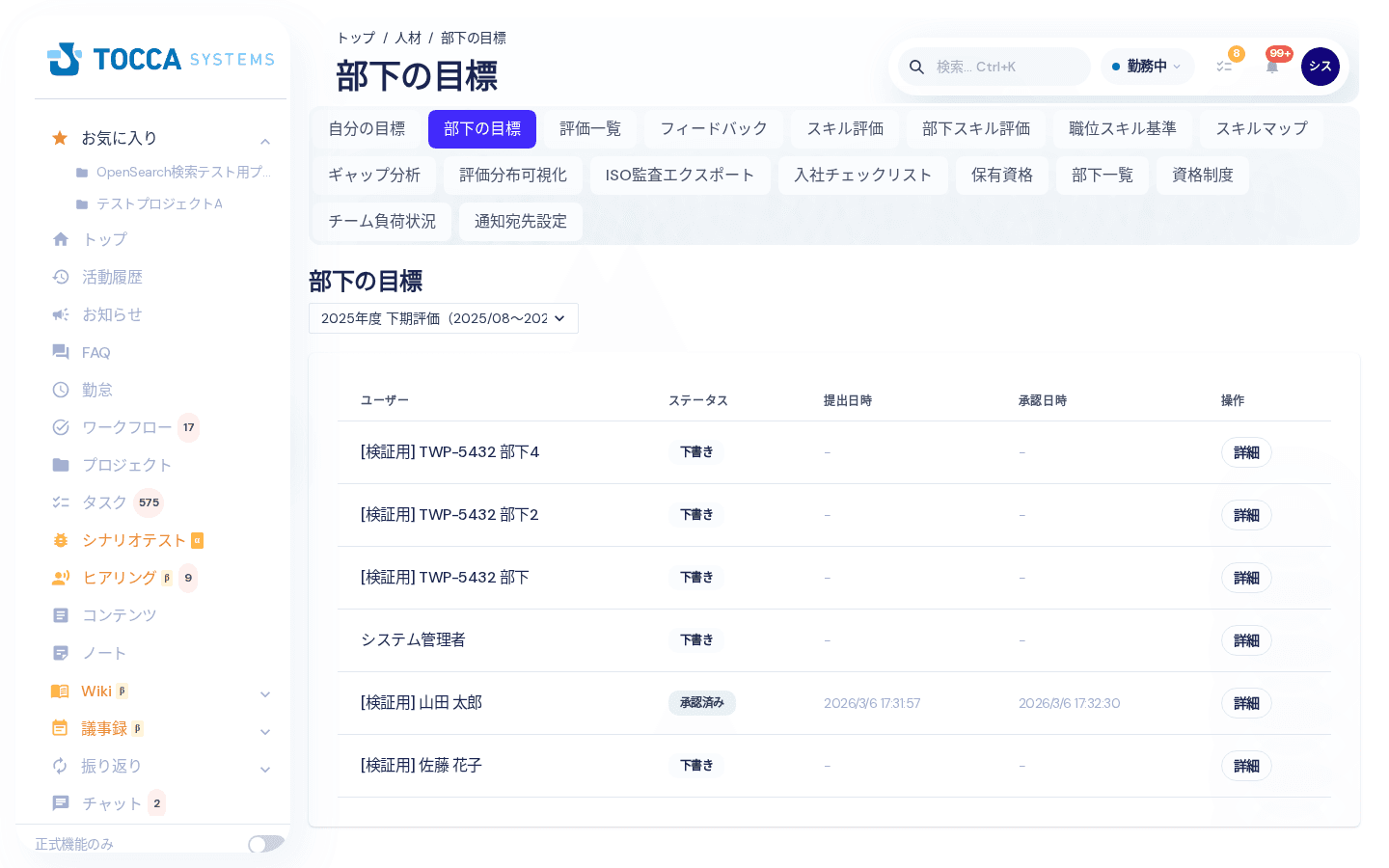Viewport: 1389px width, 868px height.
Task: Expand the 振り返り section chevron
Action: (x=265, y=769)
